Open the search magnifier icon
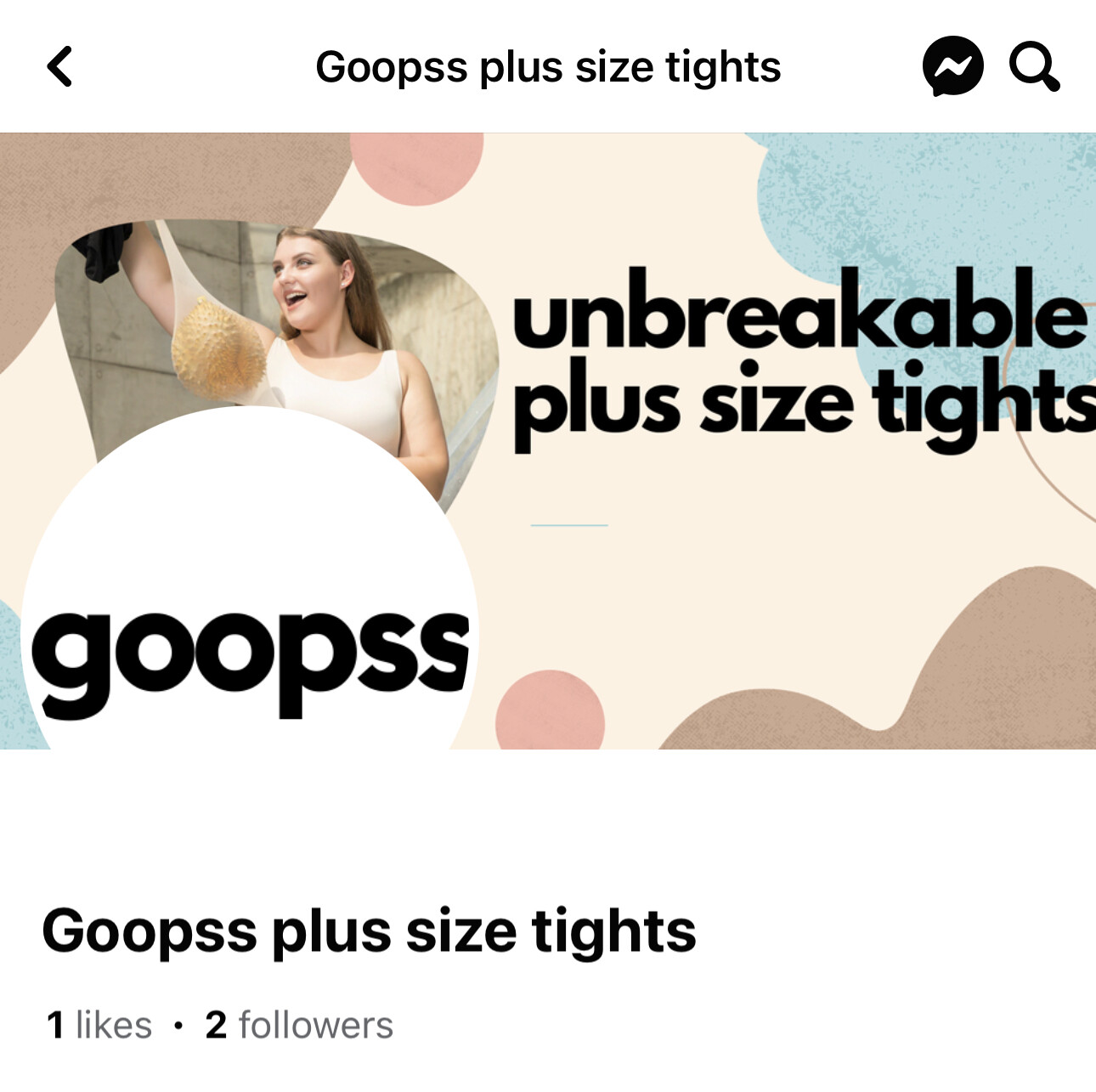This screenshot has width=1096, height=1092. coord(1034,66)
